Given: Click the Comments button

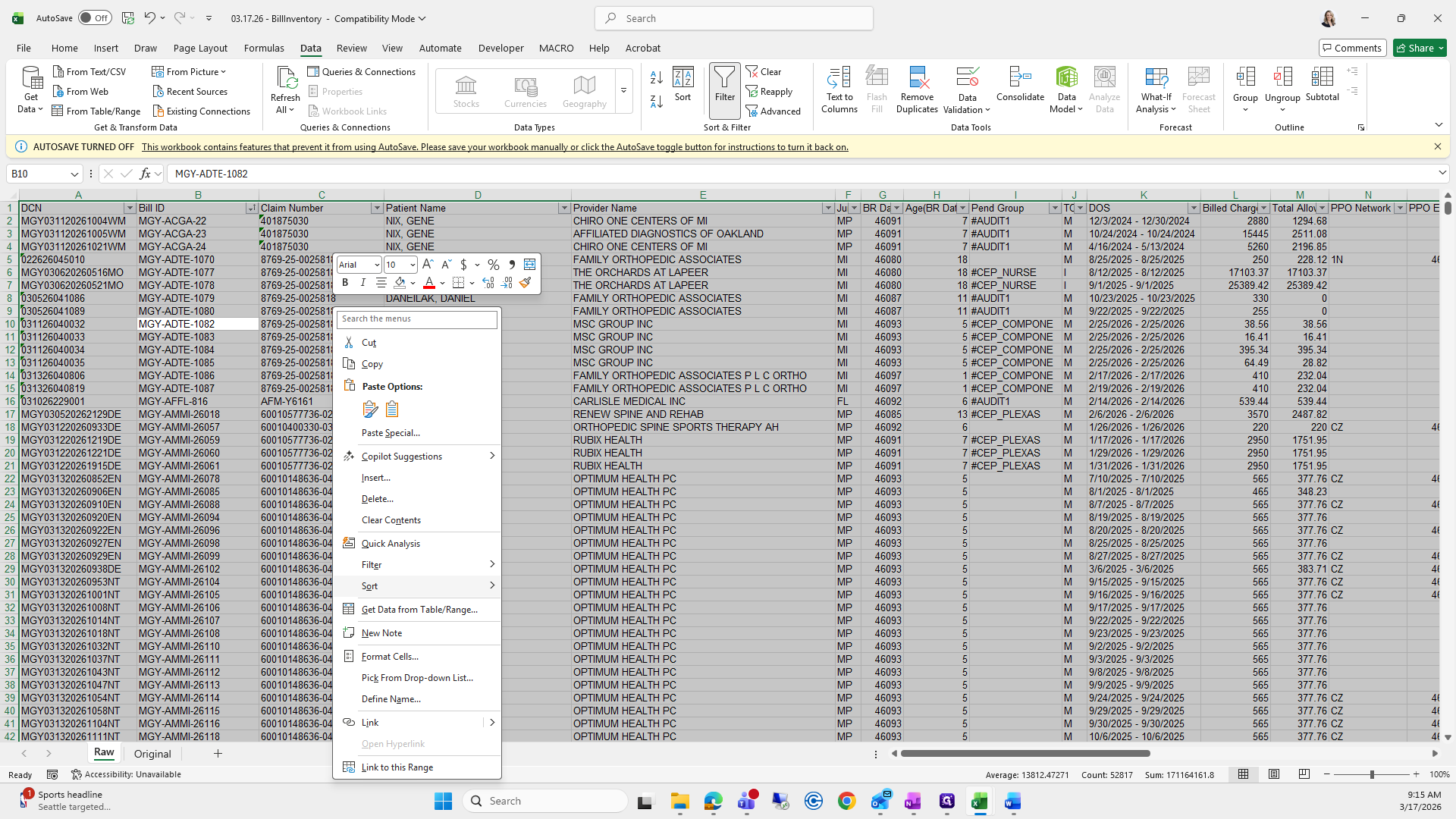Looking at the screenshot, I should coord(1352,48).
